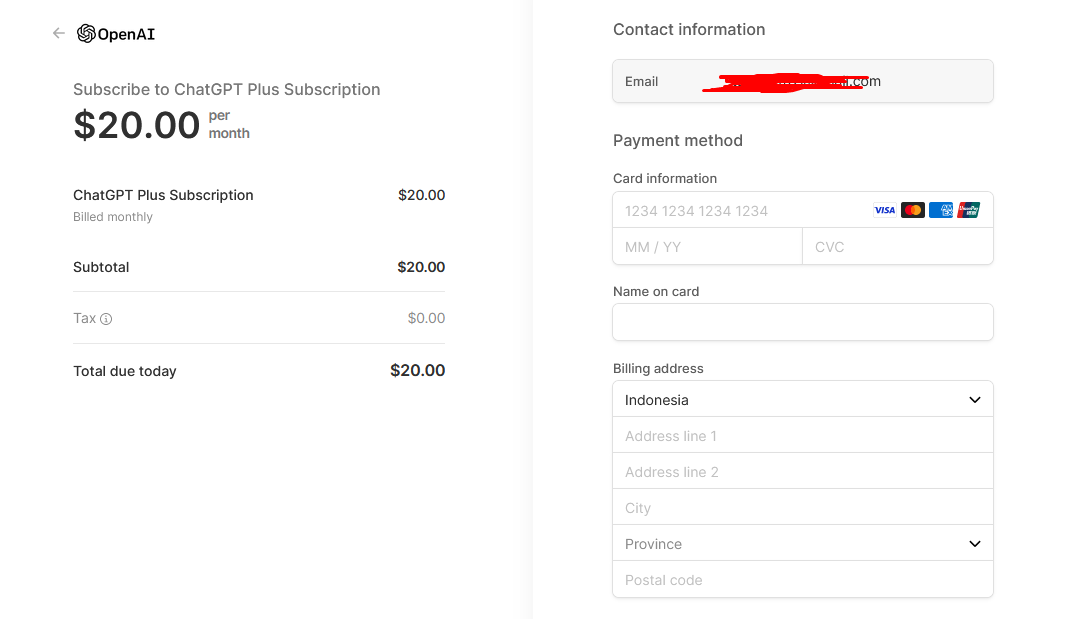
Task: Click the country dropdown chevron arrow
Action: (x=975, y=400)
